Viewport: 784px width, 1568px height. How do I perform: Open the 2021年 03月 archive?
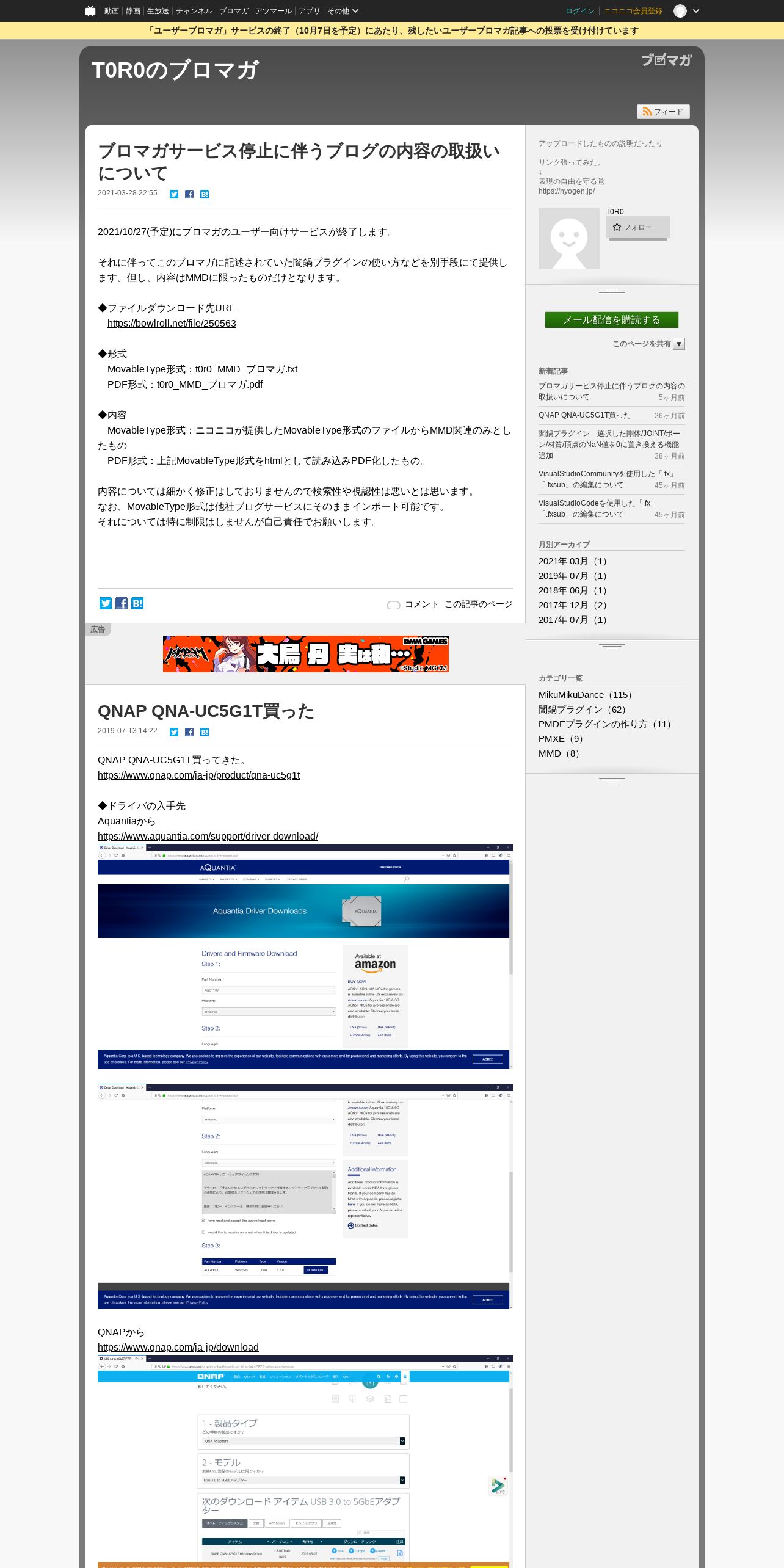pos(574,561)
